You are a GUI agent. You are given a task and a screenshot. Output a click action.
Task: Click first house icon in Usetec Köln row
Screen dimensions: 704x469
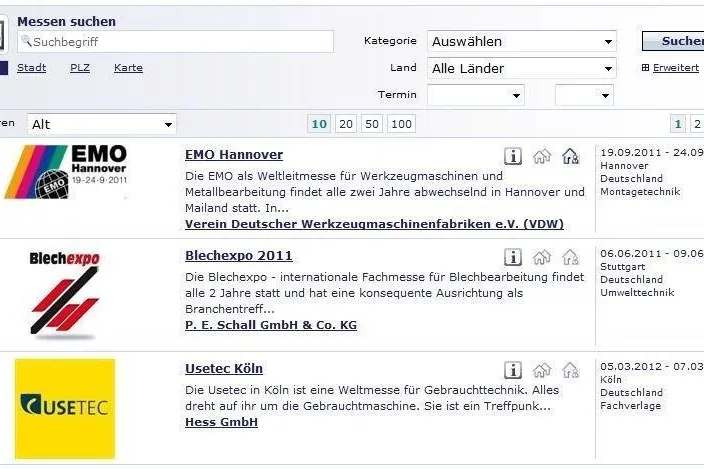[542, 370]
